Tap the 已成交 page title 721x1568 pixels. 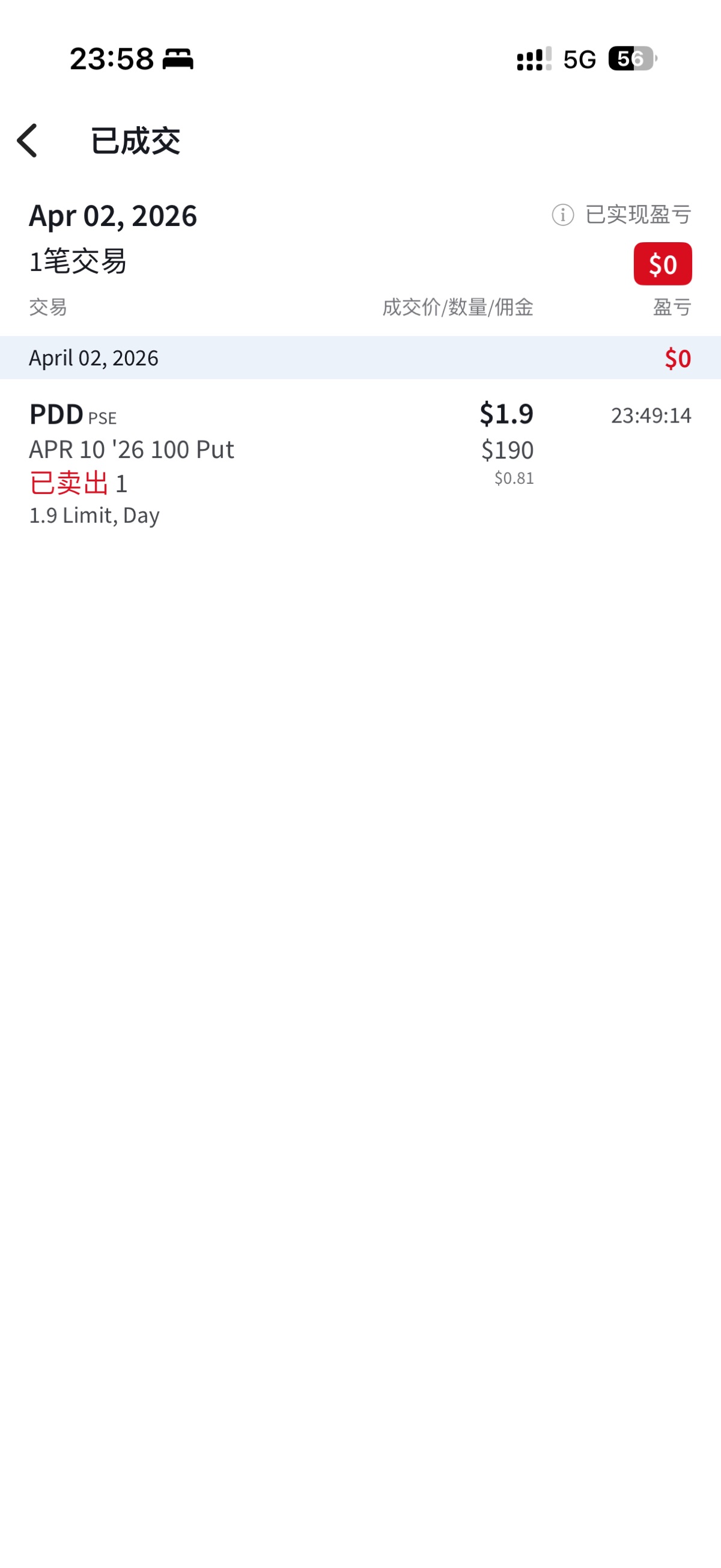point(135,141)
